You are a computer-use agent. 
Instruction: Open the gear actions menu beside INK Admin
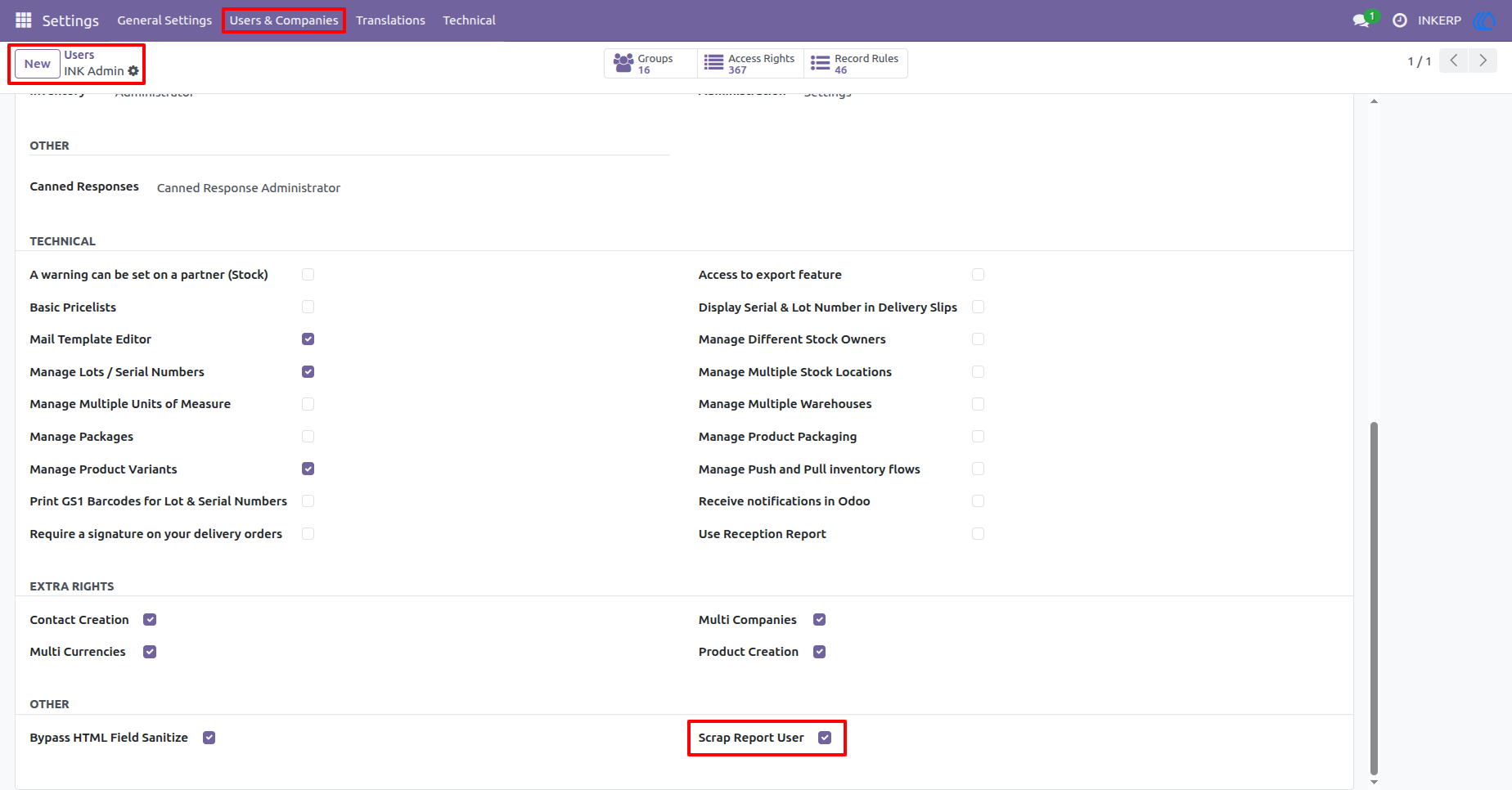[133, 71]
